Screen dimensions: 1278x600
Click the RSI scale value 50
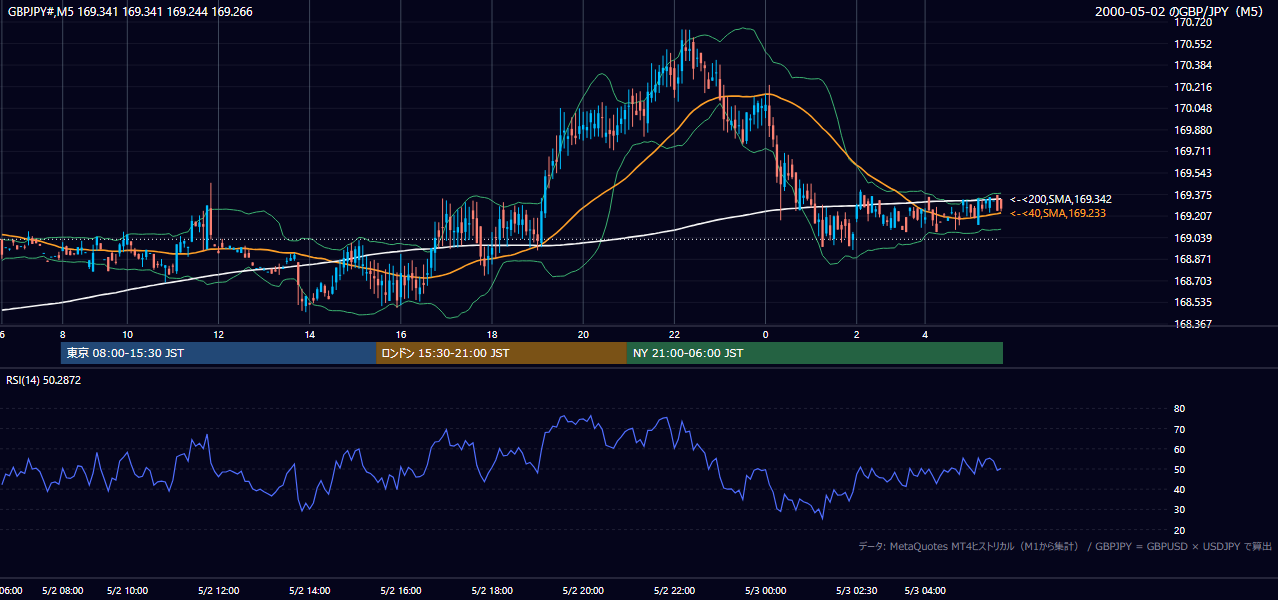1179,469
